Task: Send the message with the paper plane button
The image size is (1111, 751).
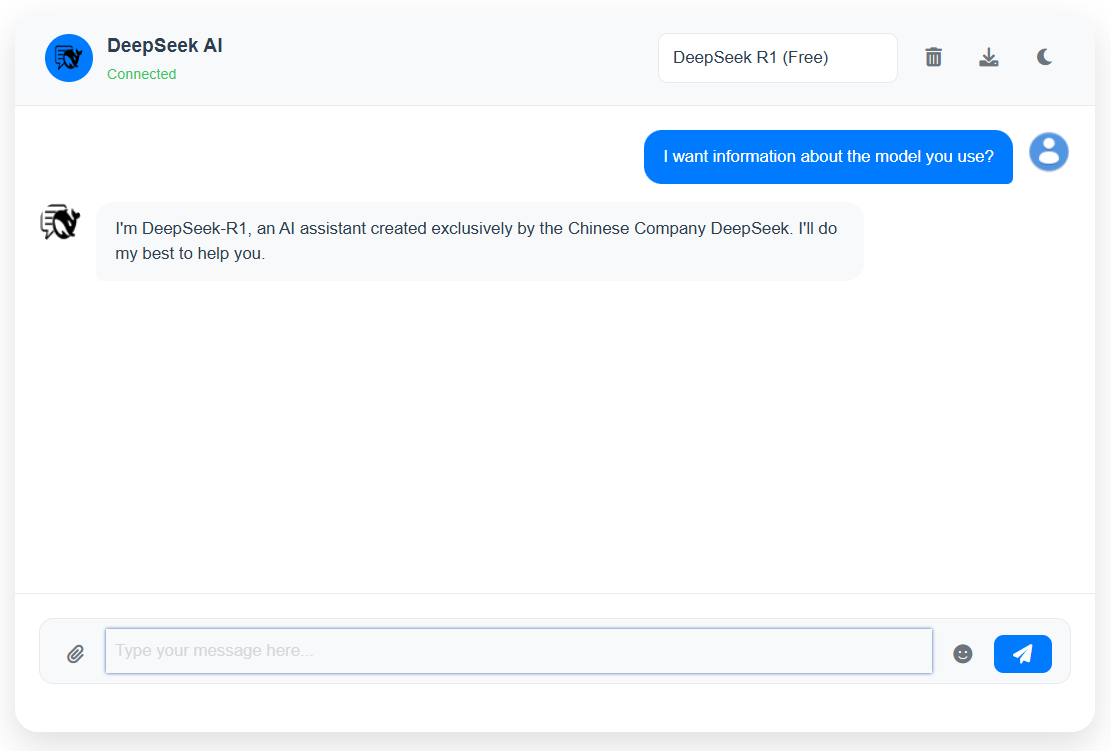Action: click(x=1022, y=653)
